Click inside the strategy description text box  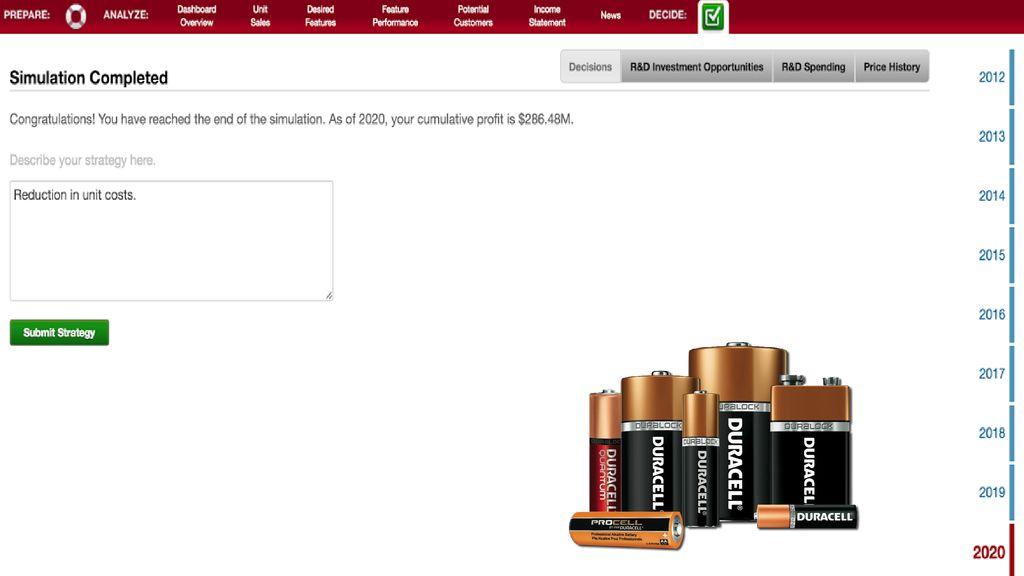pos(171,241)
